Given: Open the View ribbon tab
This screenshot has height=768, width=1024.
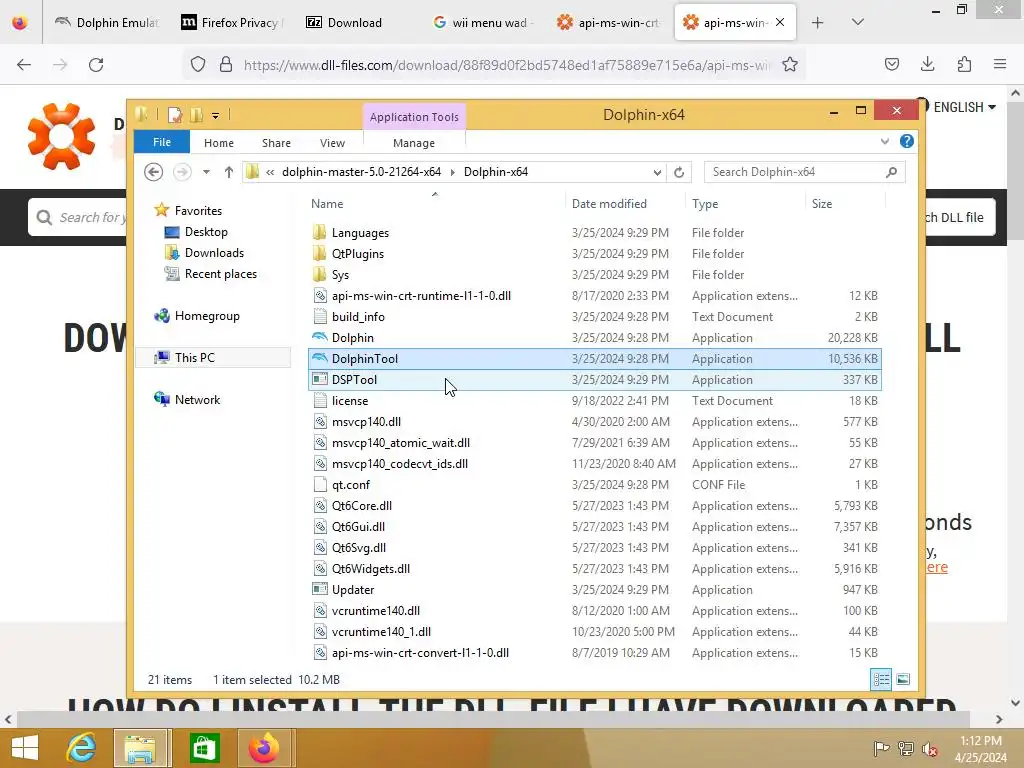Looking at the screenshot, I should coord(332,142).
